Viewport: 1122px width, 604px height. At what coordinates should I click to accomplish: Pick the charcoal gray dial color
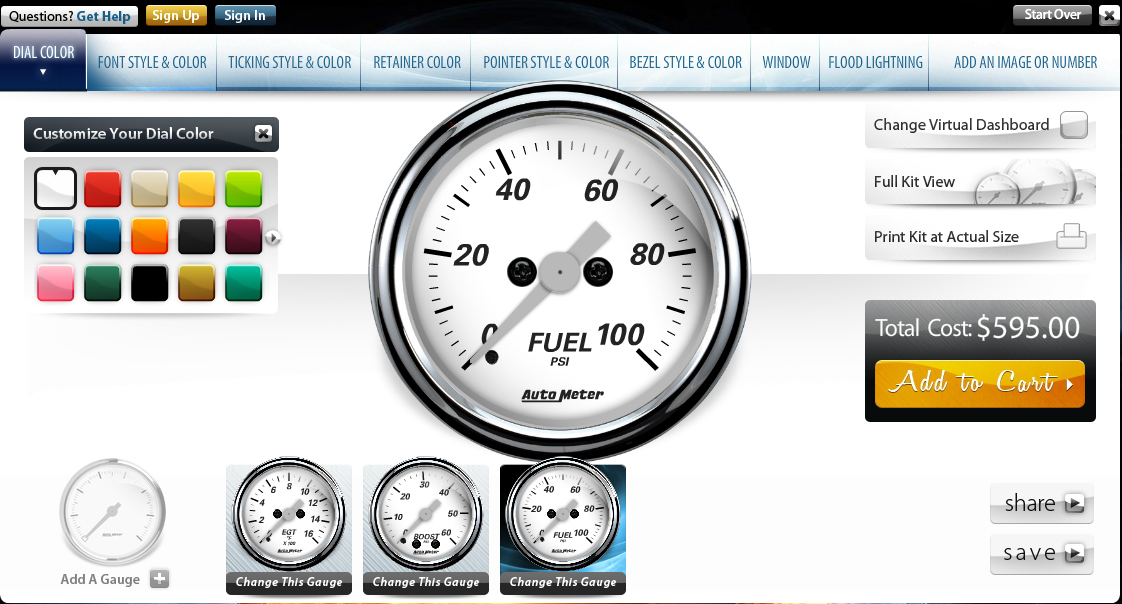click(196, 236)
